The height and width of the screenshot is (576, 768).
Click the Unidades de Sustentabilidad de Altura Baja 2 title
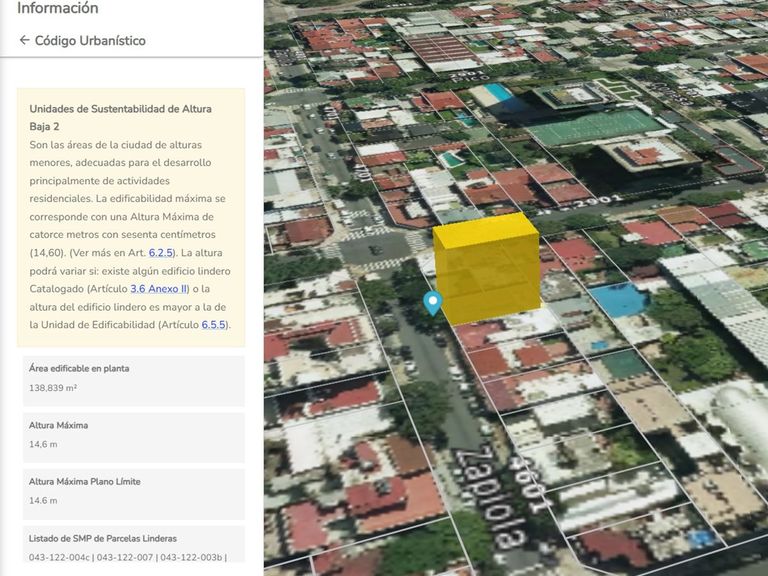tap(120, 117)
